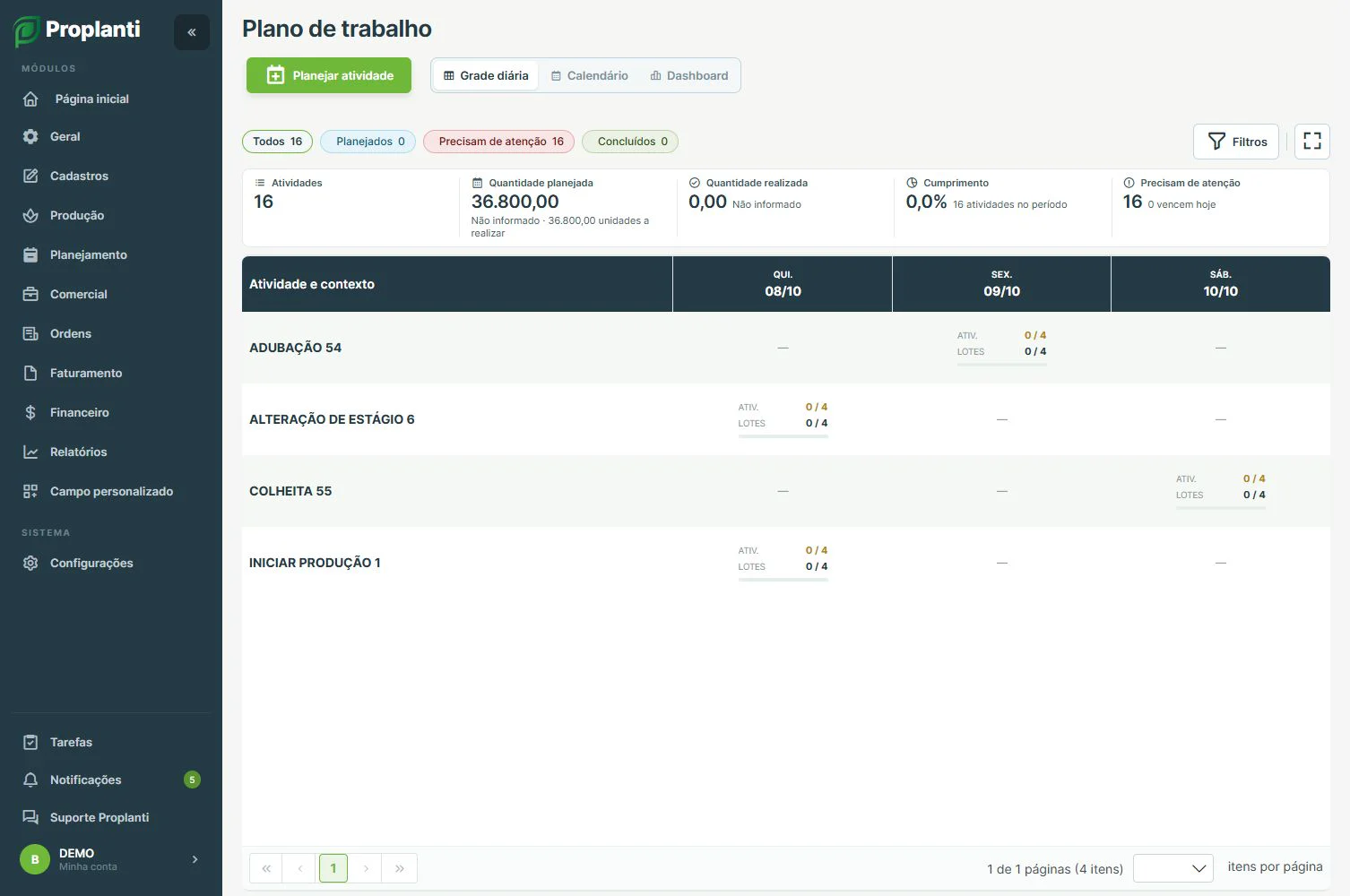Click the Produção plant icon
The width and height of the screenshot is (1350, 896).
[30, 215]
